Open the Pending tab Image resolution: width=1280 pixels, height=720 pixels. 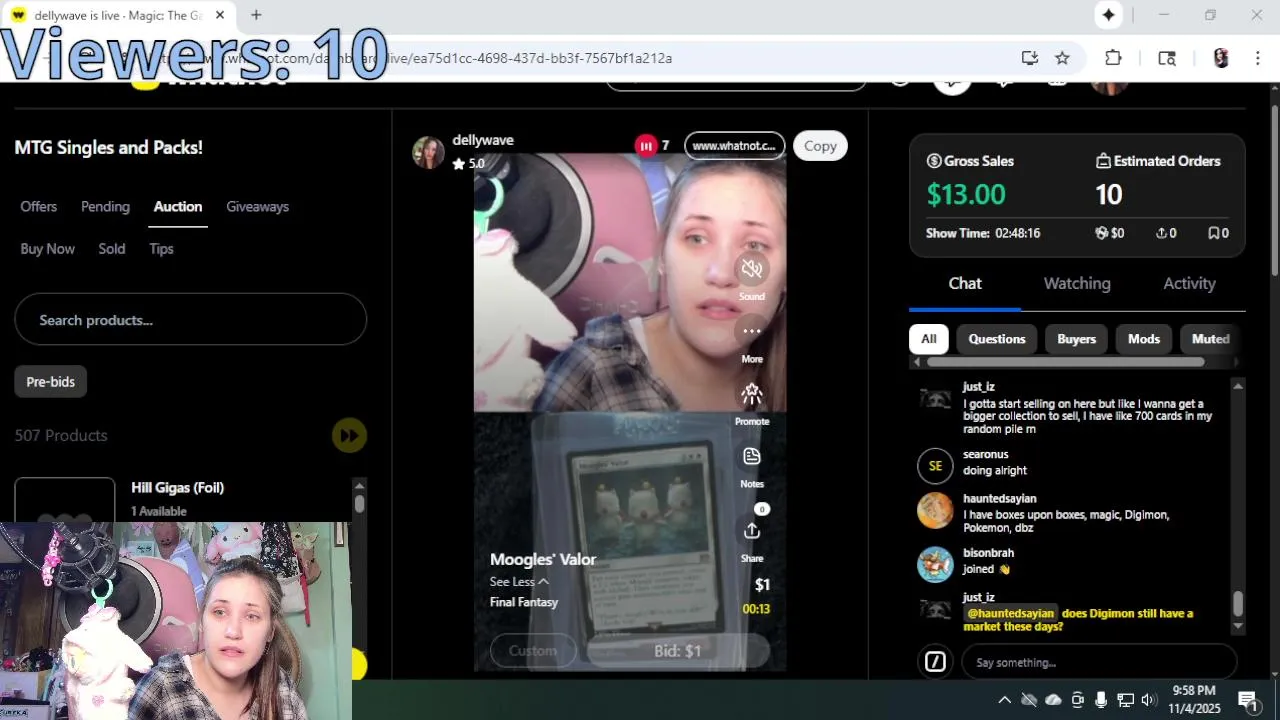click(105, 206)
